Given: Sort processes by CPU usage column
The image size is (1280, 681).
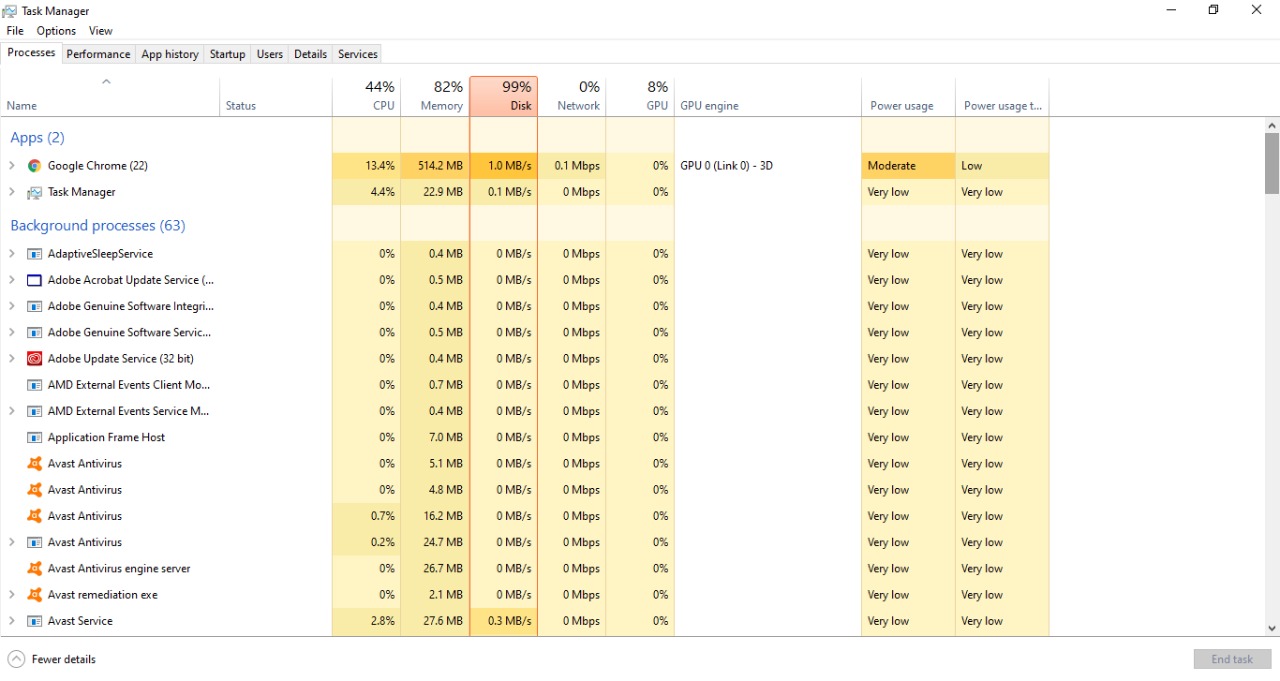Looking at the screenshot, I should [x=366, y=95].
